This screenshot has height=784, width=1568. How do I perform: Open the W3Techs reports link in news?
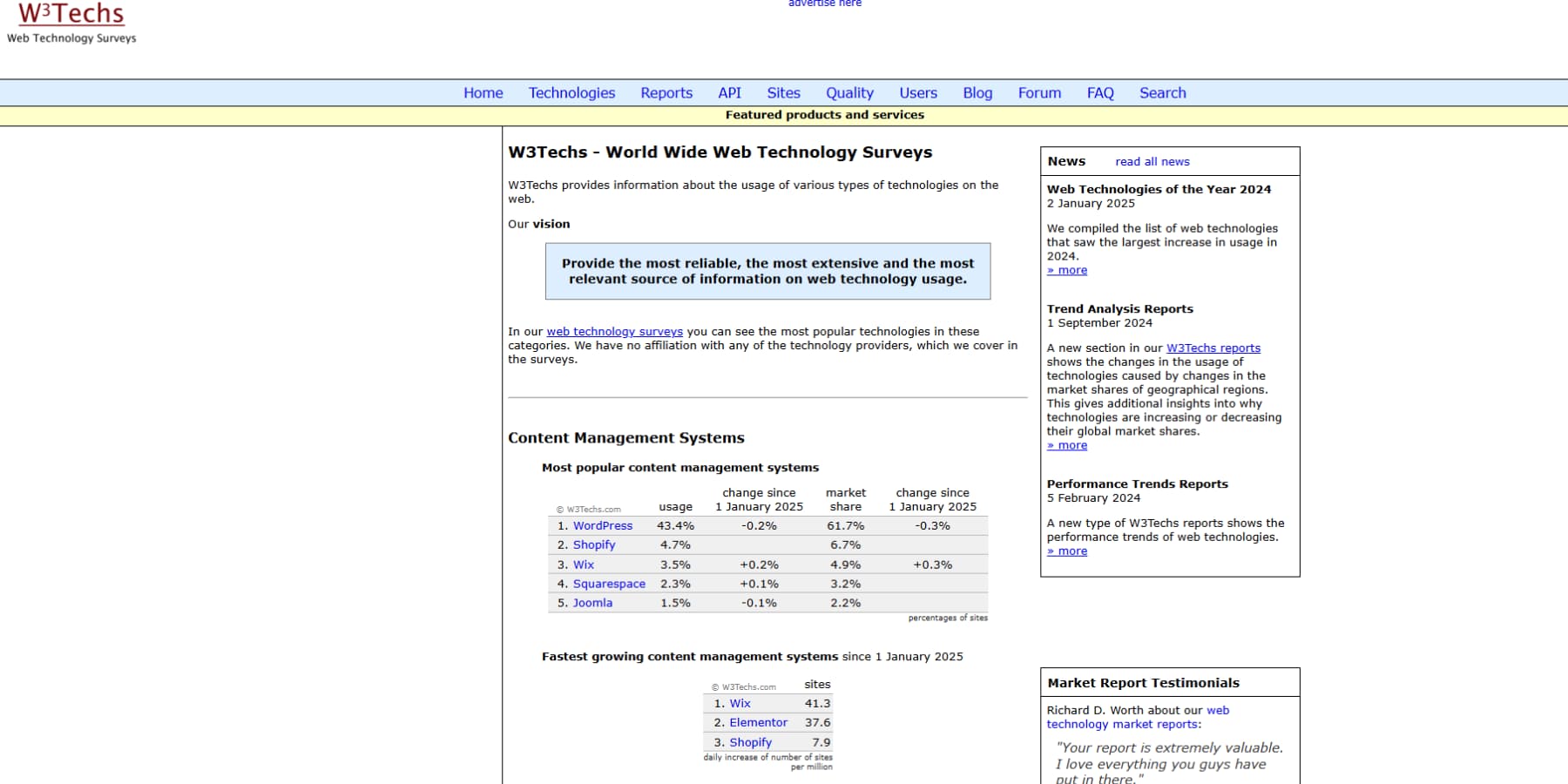pyautogui.click(x=1213, y=348)
